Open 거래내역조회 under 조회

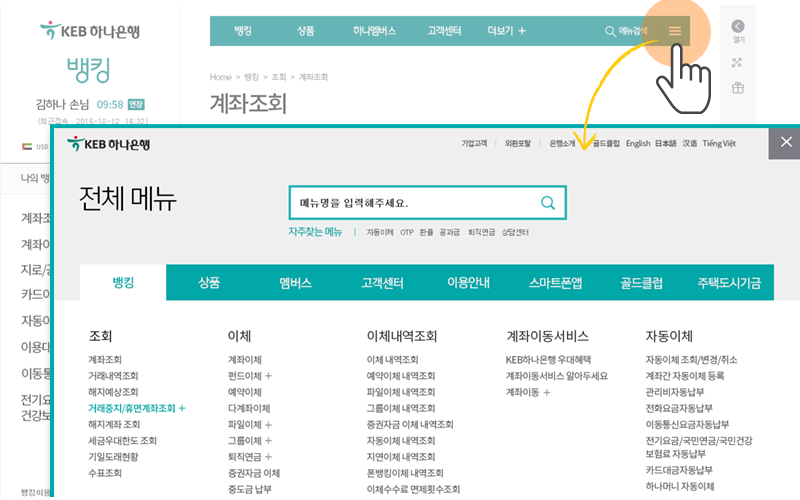[x=113, y=376]
